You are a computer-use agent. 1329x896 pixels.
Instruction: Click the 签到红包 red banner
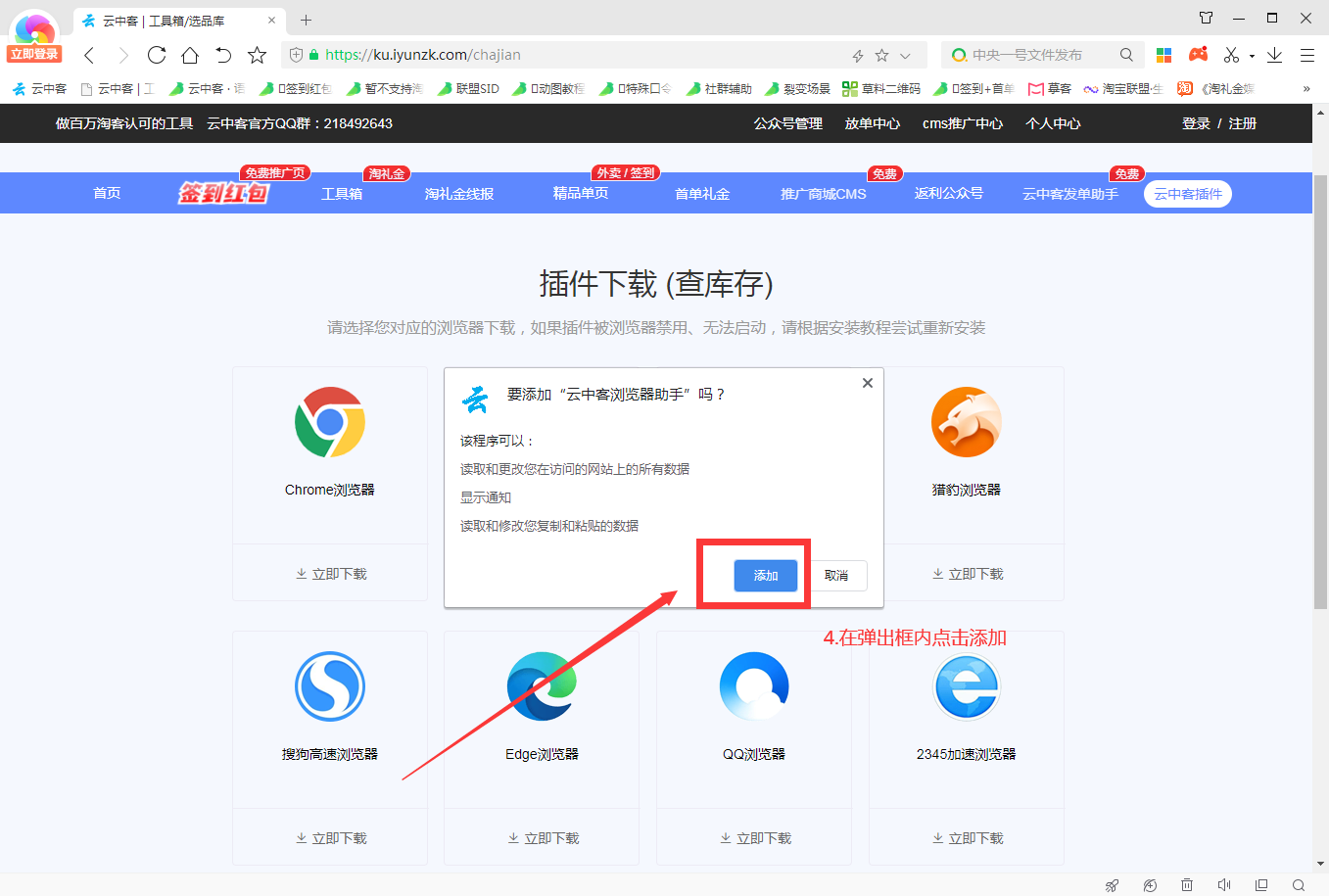[x=223, y=192]
